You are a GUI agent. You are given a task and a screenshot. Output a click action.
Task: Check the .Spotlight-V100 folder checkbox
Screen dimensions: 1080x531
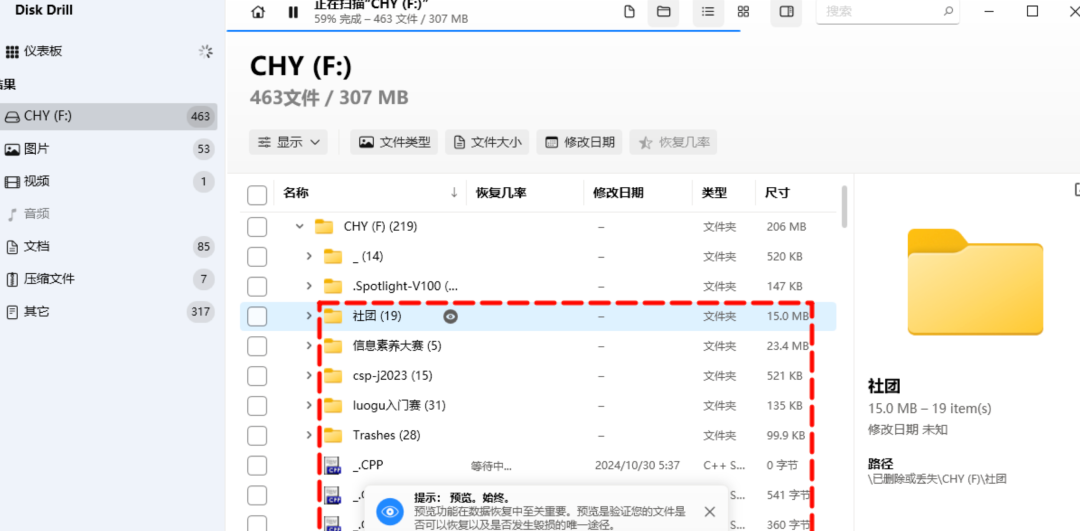tap(257, 287)
